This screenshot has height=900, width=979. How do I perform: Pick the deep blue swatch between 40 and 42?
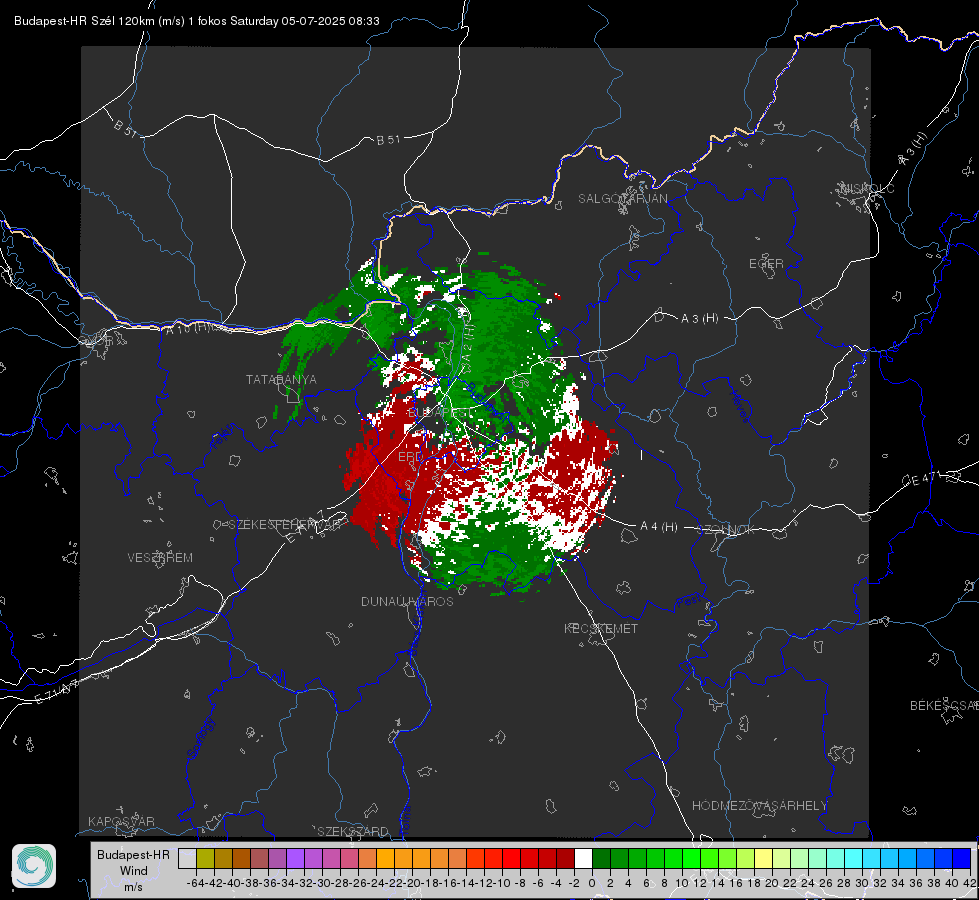(x=962, y=858)
